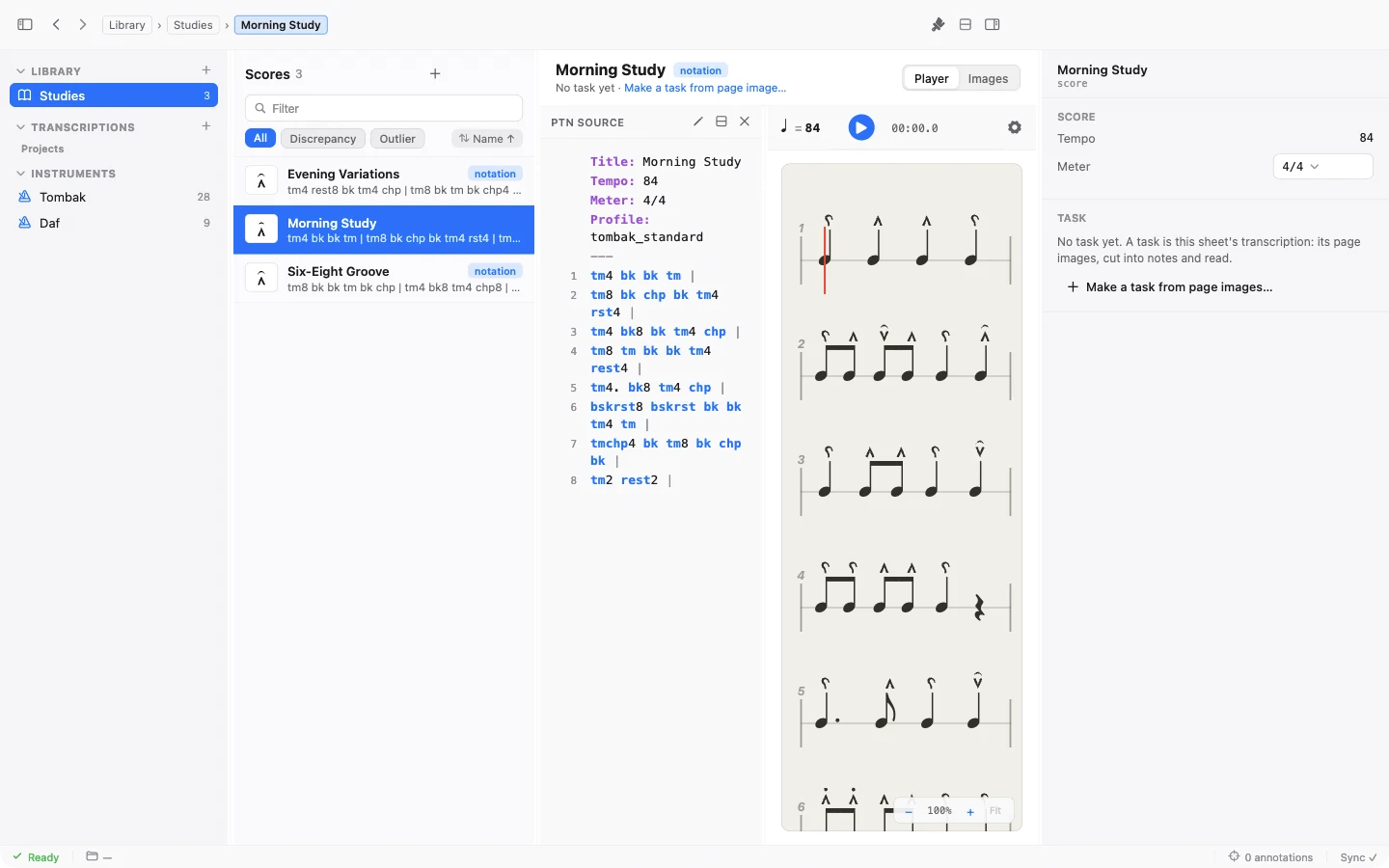Click the Fit zoom button

995,811
